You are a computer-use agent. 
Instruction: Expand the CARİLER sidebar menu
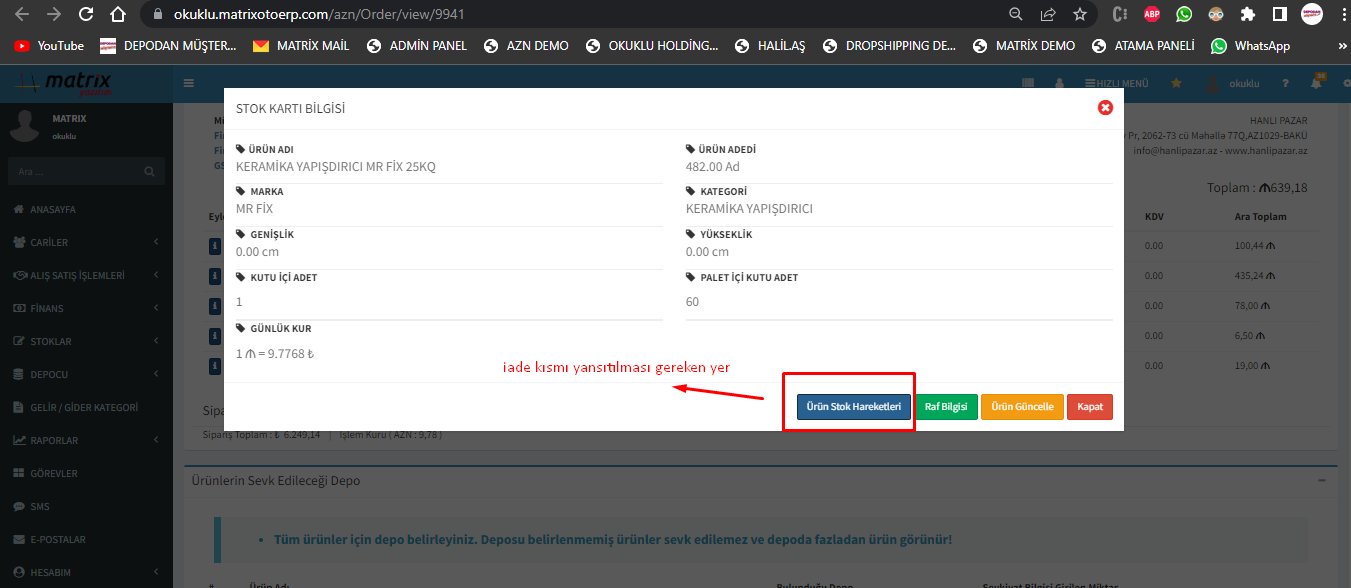coord(86,242)
